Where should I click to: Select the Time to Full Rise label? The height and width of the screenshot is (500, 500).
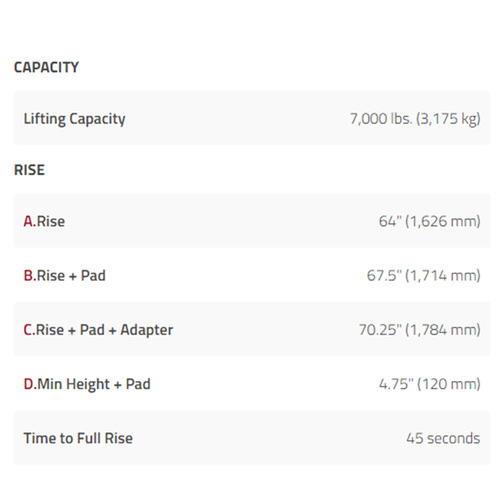pyautogui.click(x=78, y=438)
